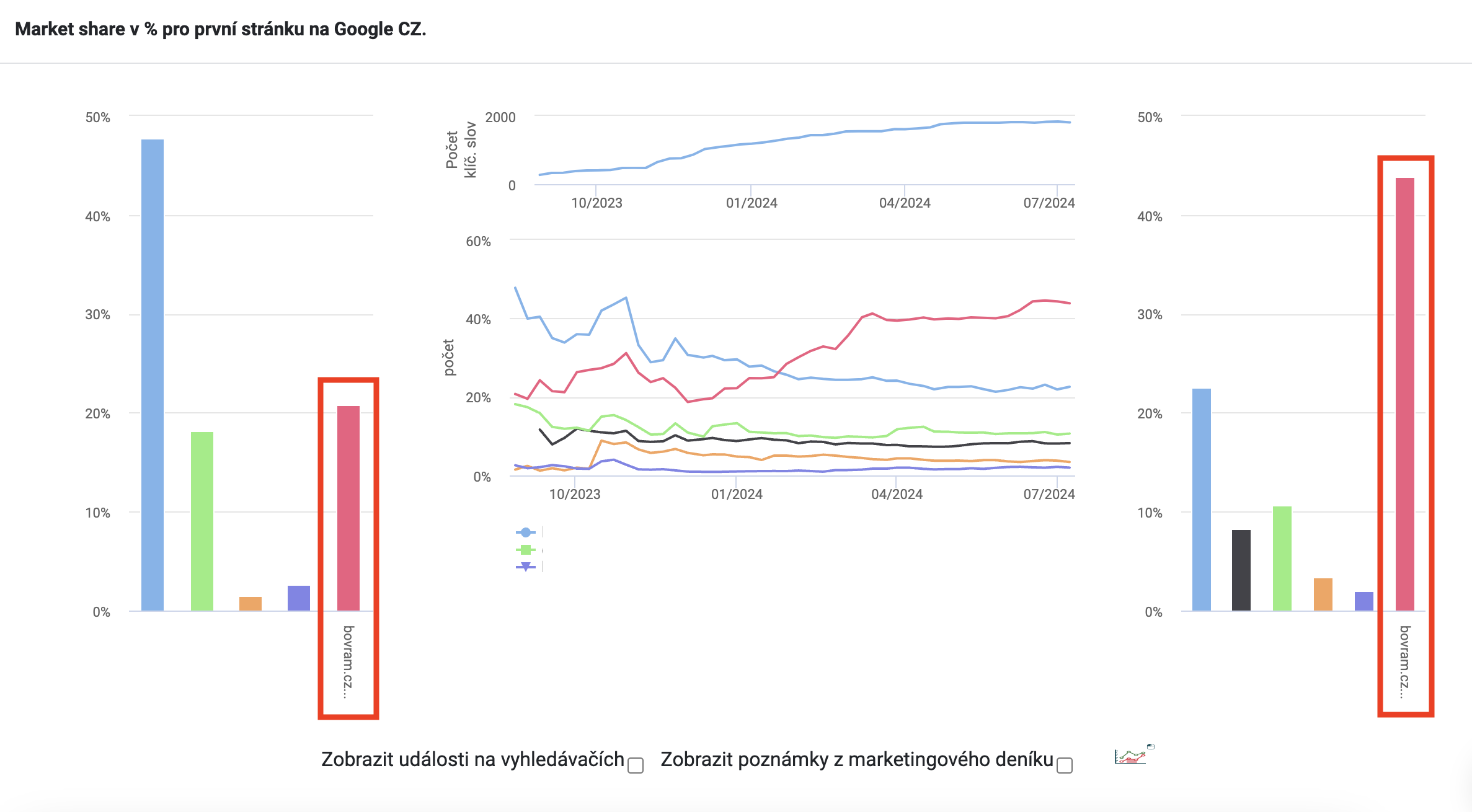Open the small line-chart icon at bottom
Screen dimensions: 1472x812
1134,754
